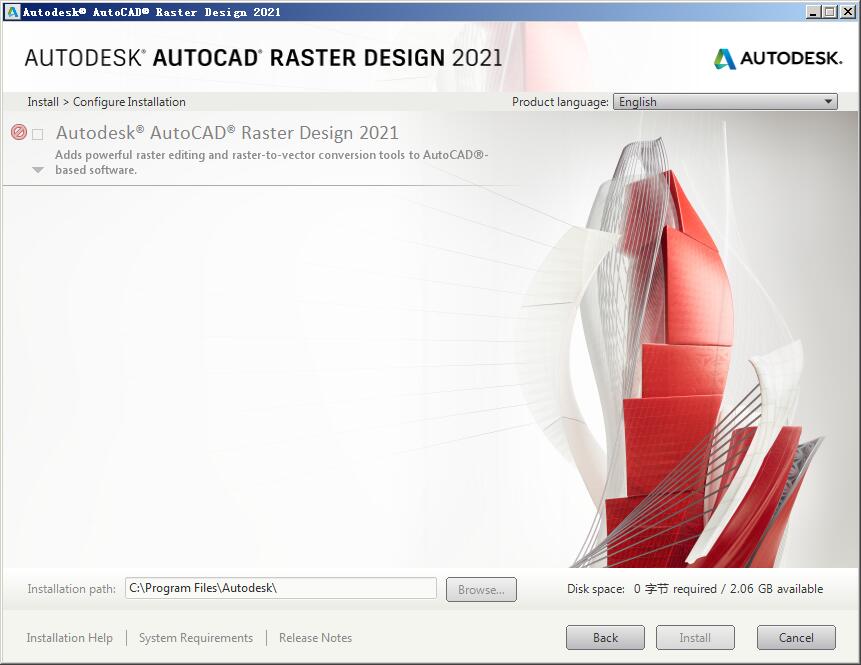Open the Release Notes link
The image size is (861, 665).
tap(315, 638)
